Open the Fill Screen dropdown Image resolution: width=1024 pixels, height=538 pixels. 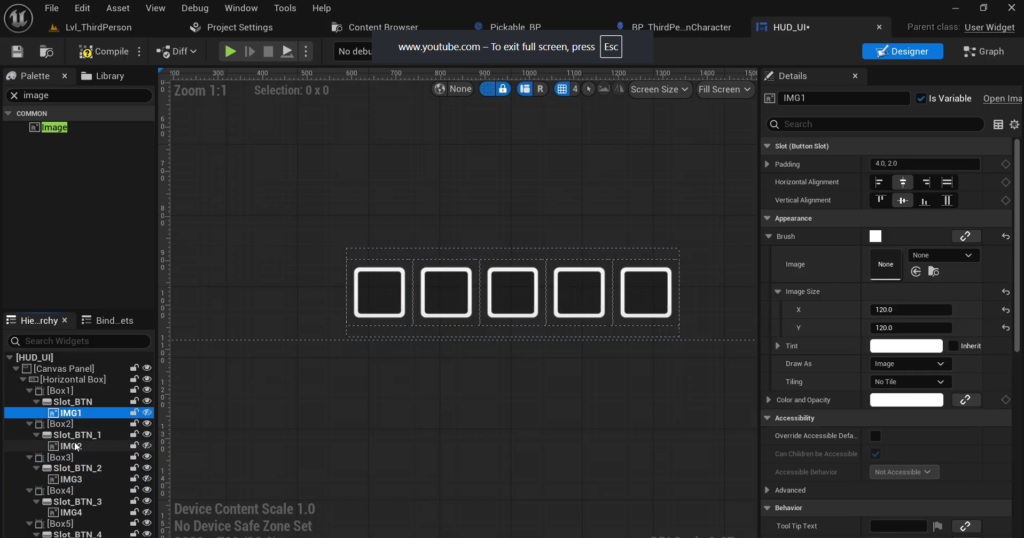(724, 89)
